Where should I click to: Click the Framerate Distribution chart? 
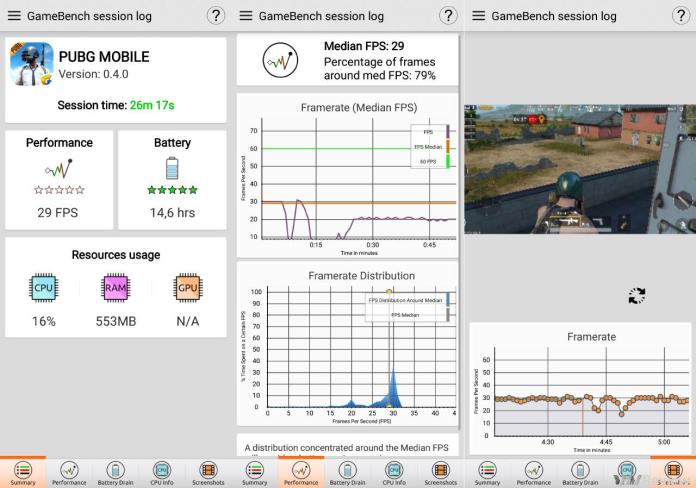pyautogui.click(x=348, y=344)
